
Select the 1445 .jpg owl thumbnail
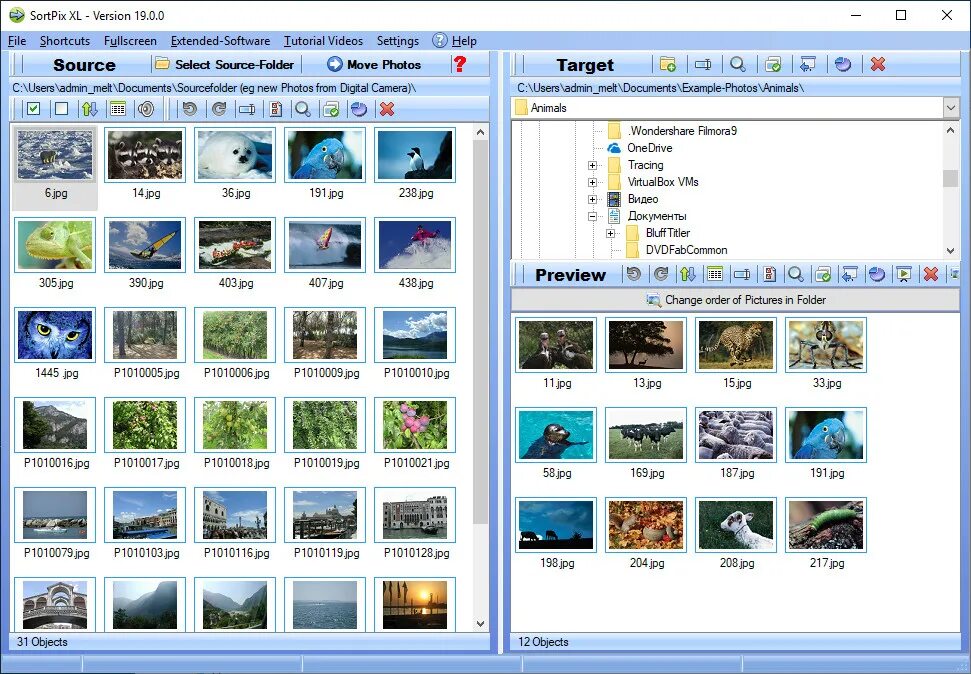click(55, 335)
